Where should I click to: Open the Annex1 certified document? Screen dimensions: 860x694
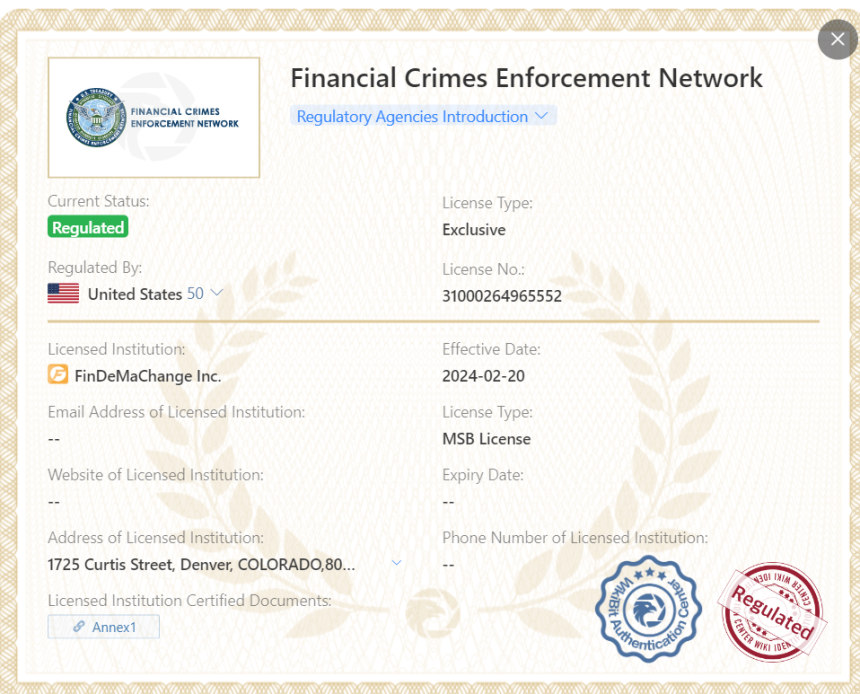pyautogui.click(x=104, y=627)
